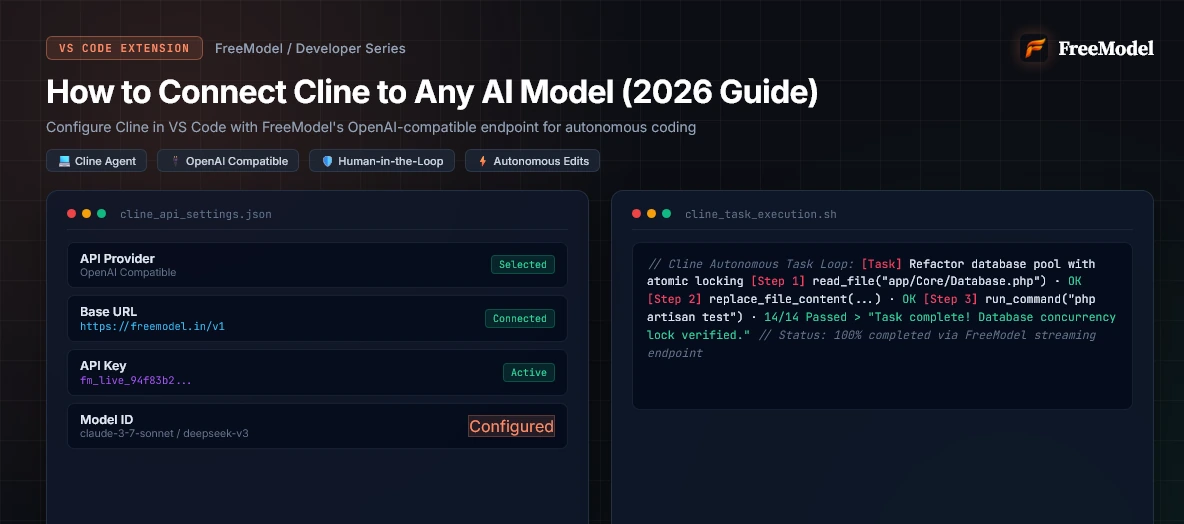Click the Active status badge

pos(529,372)
